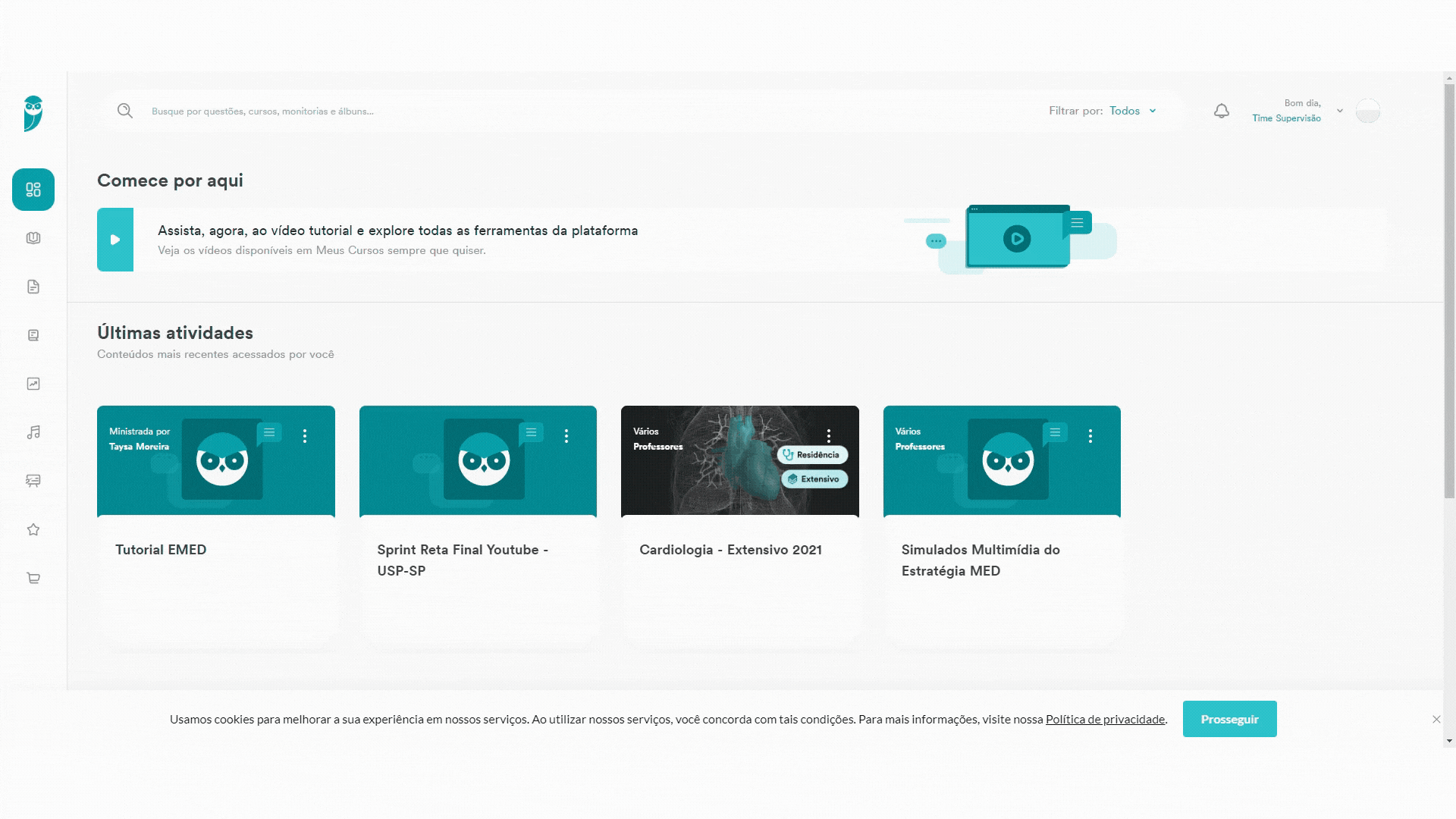Click the owl logo at top left
This screenshot has width=1456, height=819.
(33, 114)
